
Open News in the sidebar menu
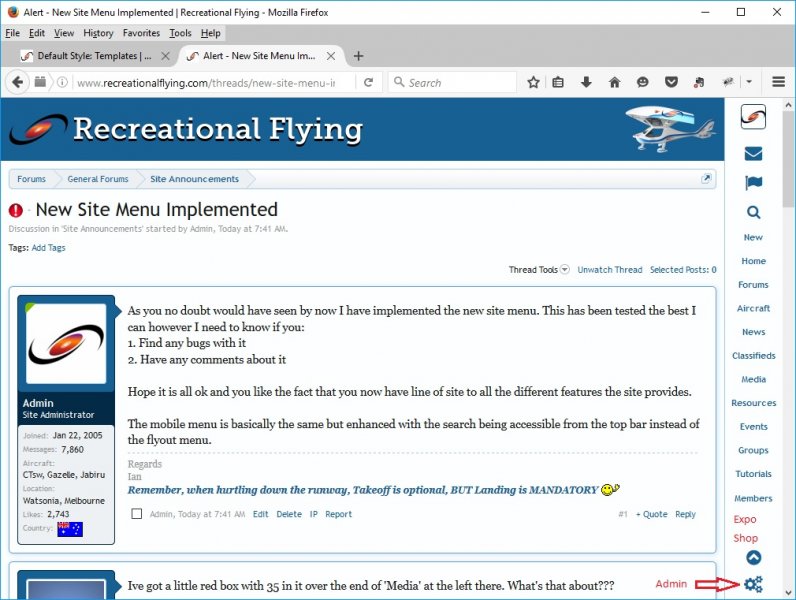(753, 332)
